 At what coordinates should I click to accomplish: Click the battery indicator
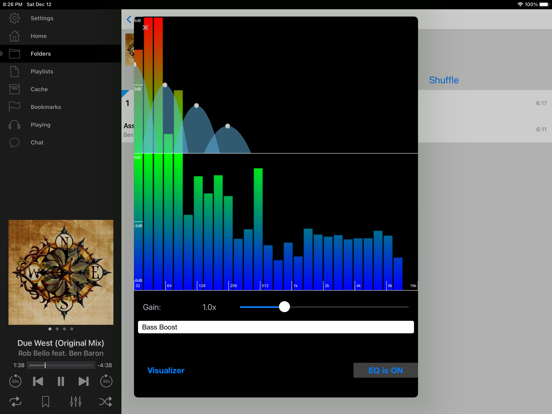pos(544,4)
